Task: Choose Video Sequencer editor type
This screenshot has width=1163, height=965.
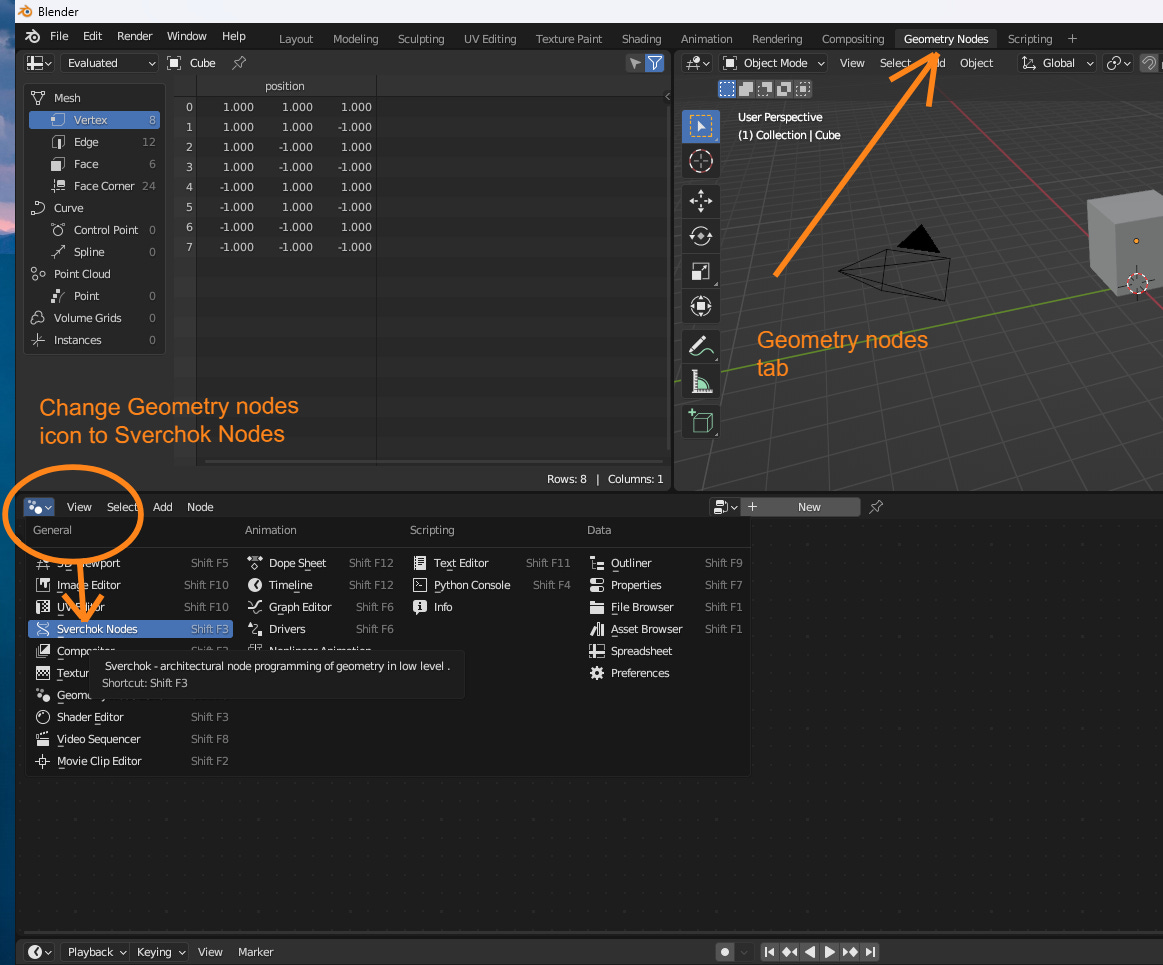Action: coord(131,740)
